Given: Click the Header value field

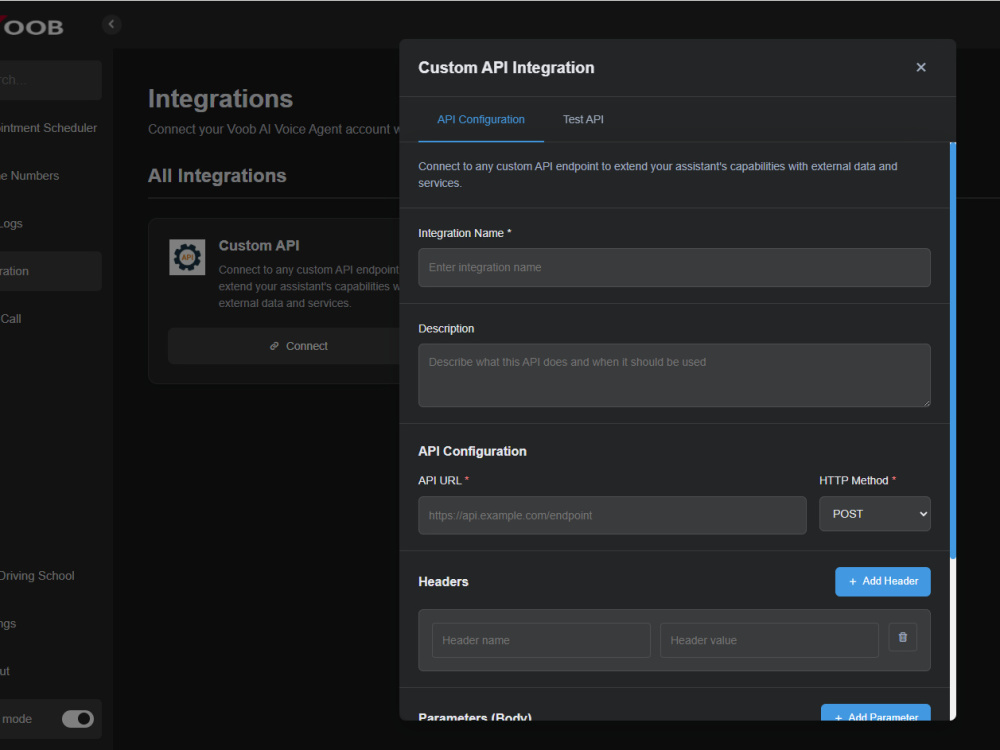Looking at the screenshot, I should pos(769,640).
